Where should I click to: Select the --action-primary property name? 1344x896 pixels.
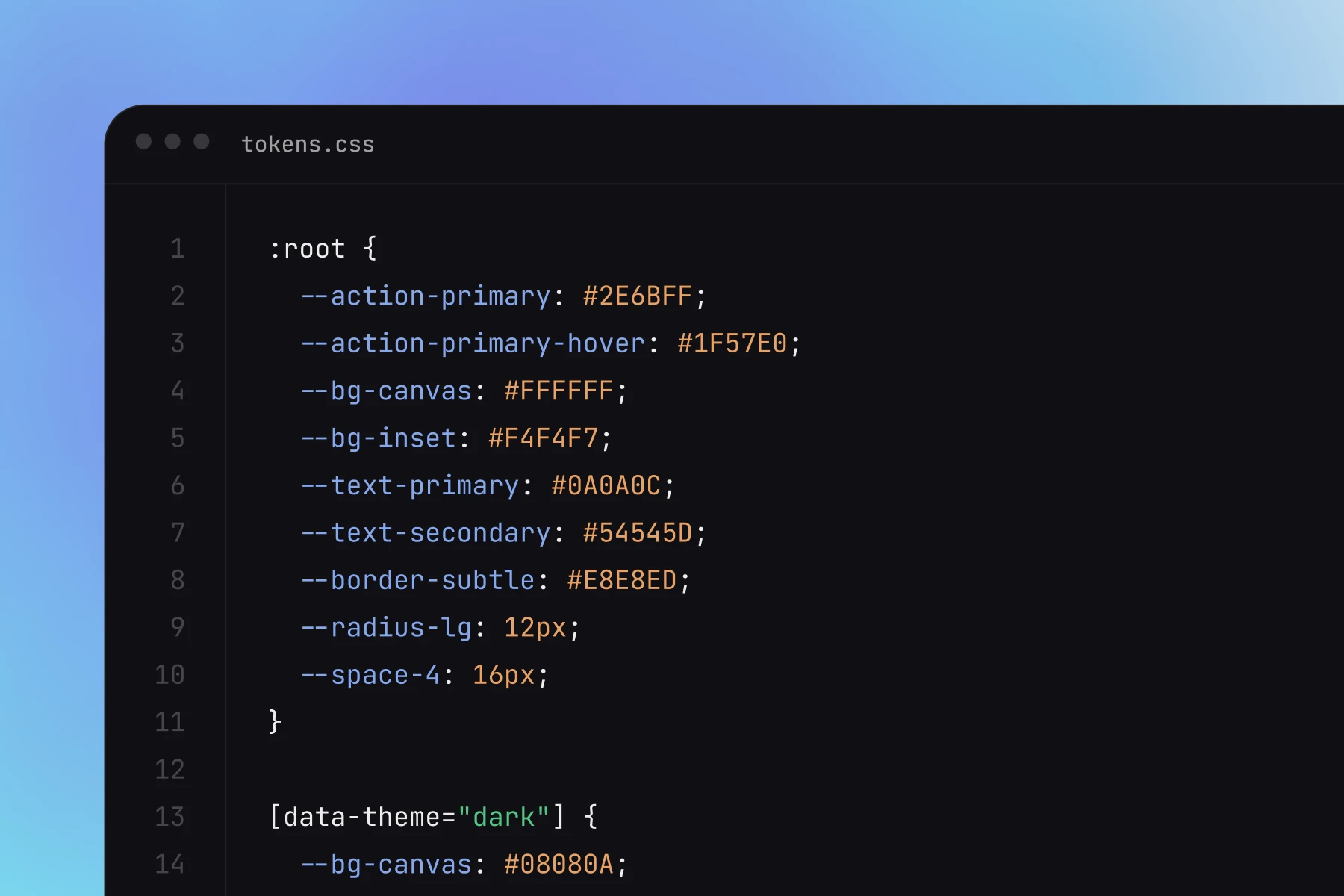[x=426, y=296]
